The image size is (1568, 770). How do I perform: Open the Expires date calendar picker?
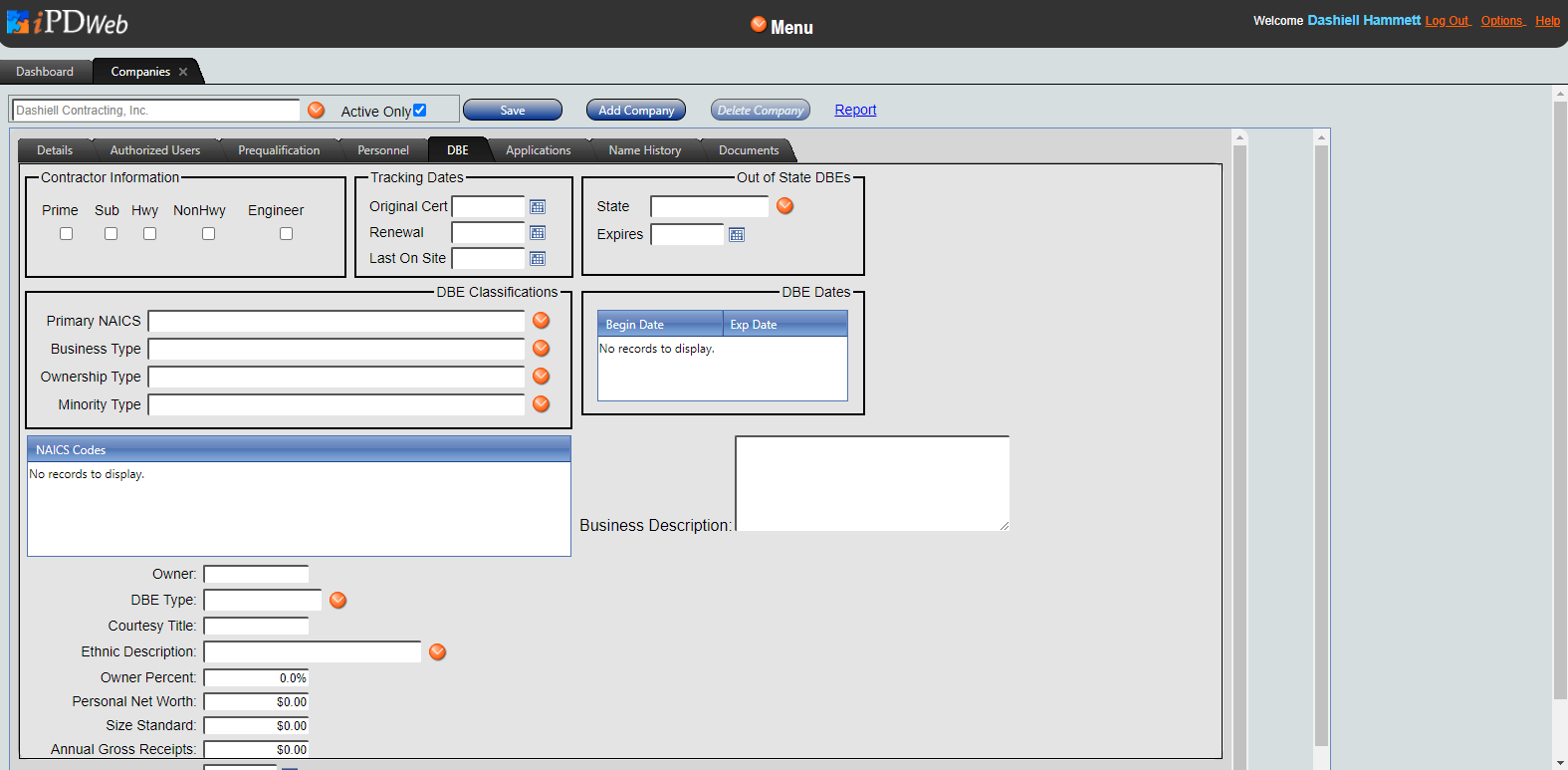tap(737, 235)
